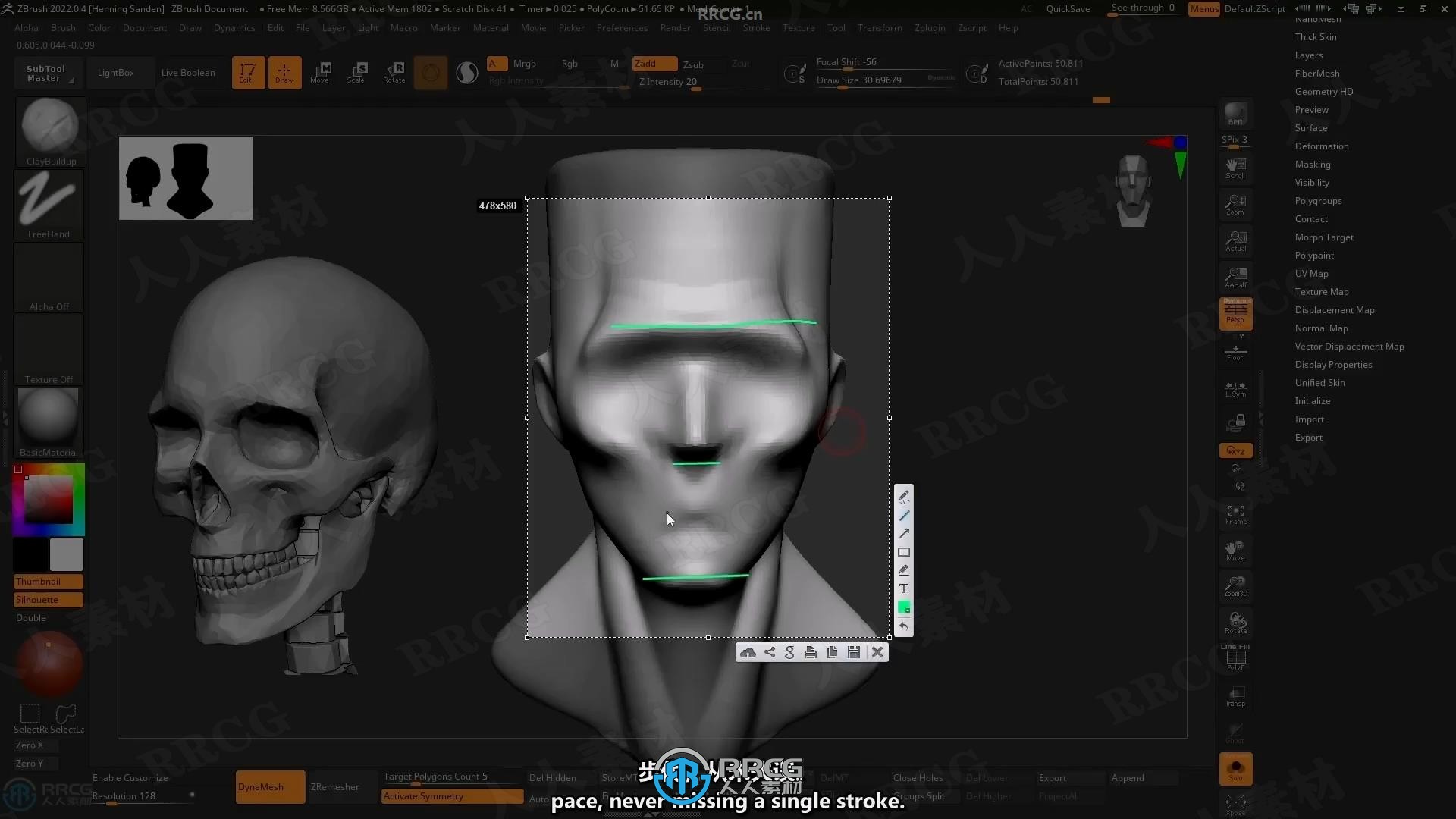Expand the FiberMesh subpalette
This screenshot has height=819, width=1456.
1317,74
